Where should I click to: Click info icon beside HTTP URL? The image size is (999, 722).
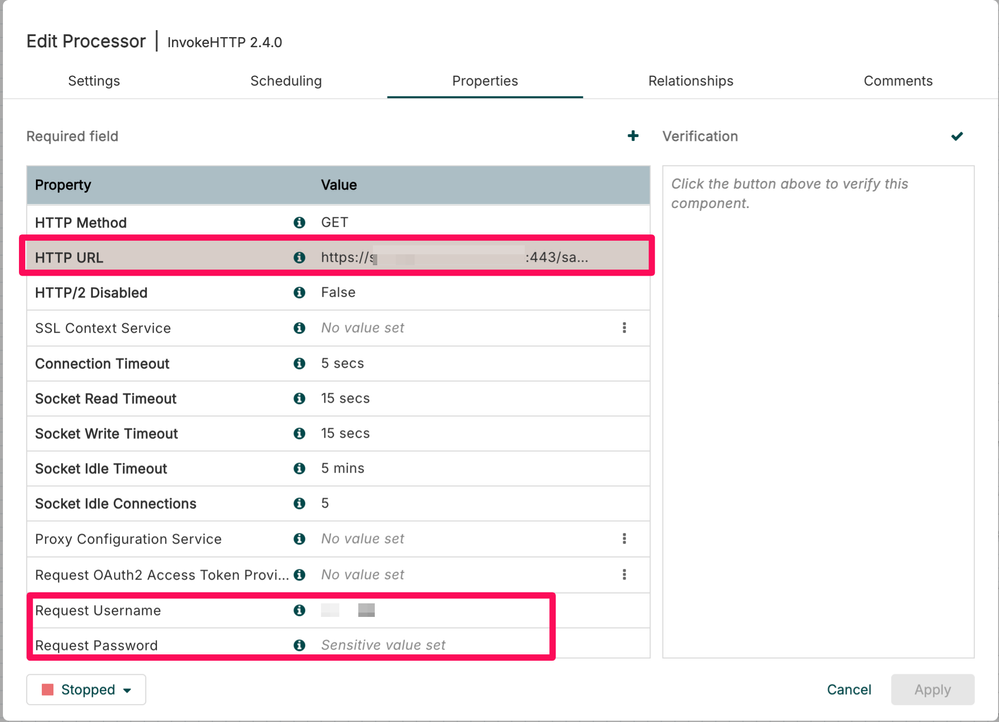click(299, 258)
